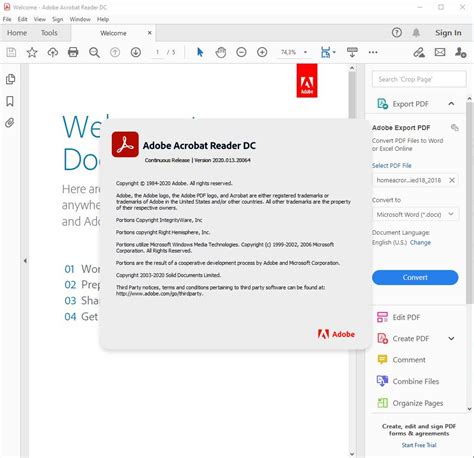Click the Organize Pages tool
The image size is (474, 458).
410,403
